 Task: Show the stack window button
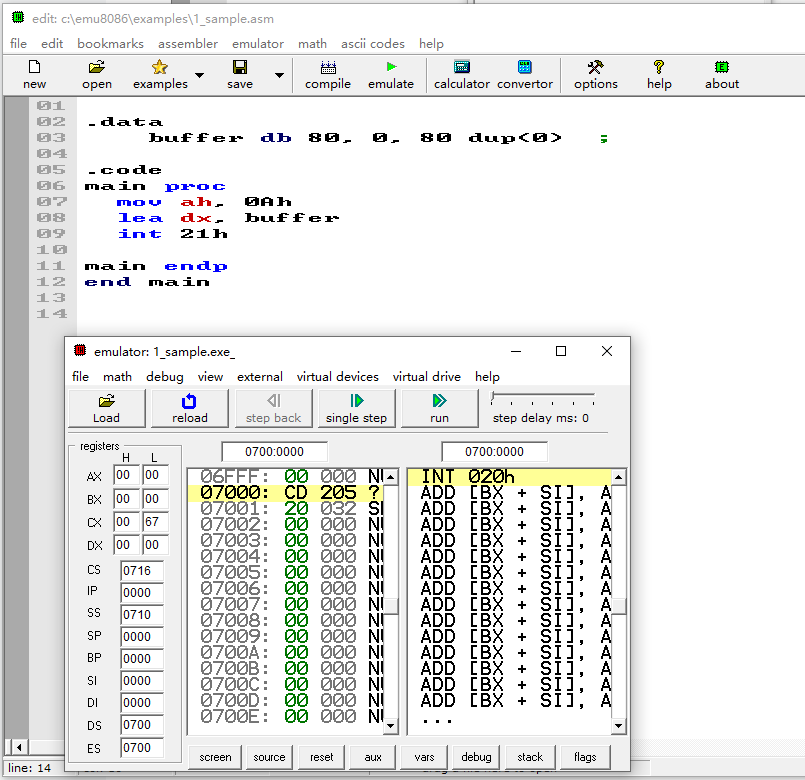[531, 757]
